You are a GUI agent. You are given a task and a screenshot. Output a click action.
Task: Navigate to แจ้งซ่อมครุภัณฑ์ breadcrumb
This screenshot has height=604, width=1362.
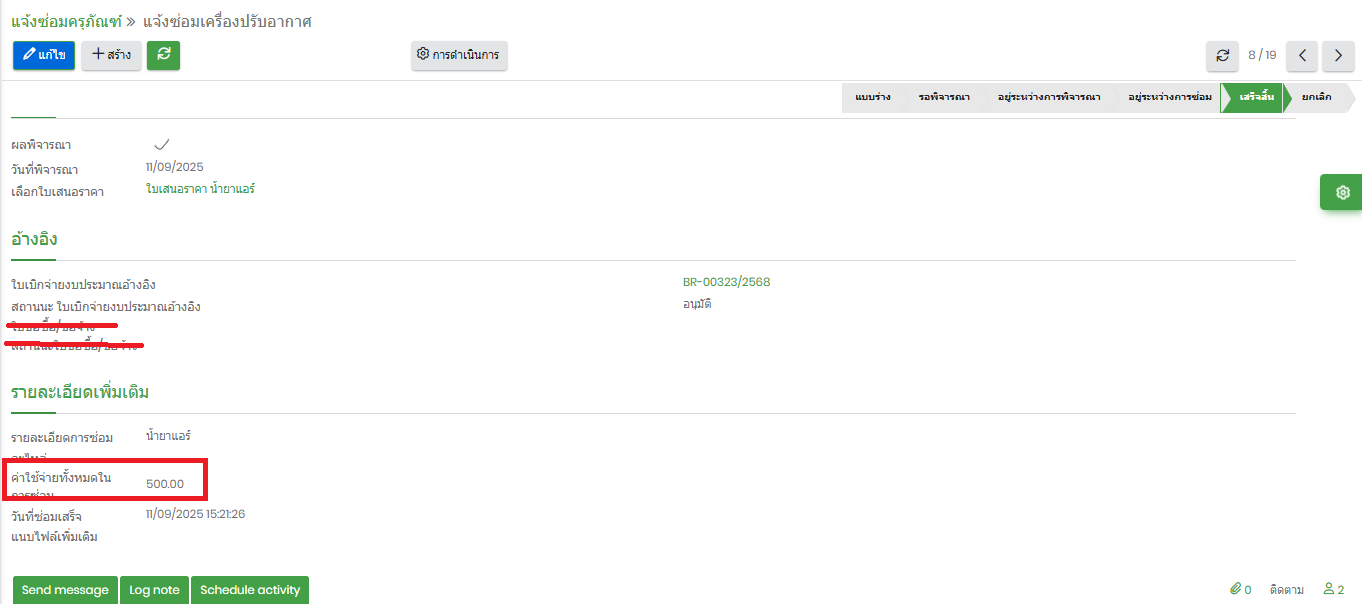pos(66,21)
